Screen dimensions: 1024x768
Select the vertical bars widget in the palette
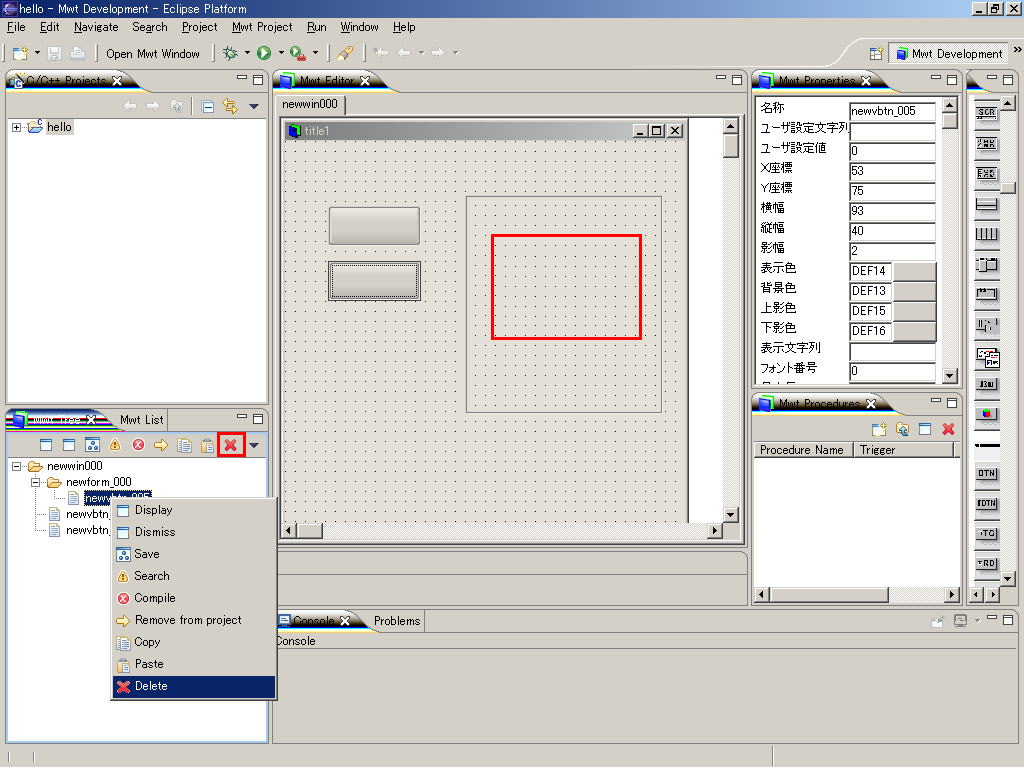(986, 233)
